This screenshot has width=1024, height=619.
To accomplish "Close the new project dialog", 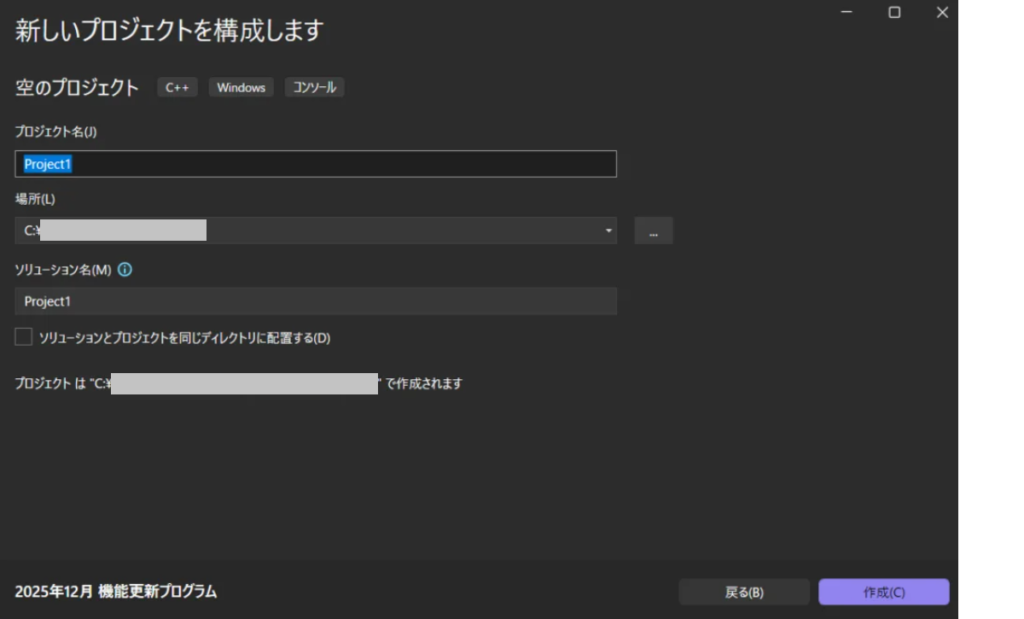I will click(x=941, y=12).
